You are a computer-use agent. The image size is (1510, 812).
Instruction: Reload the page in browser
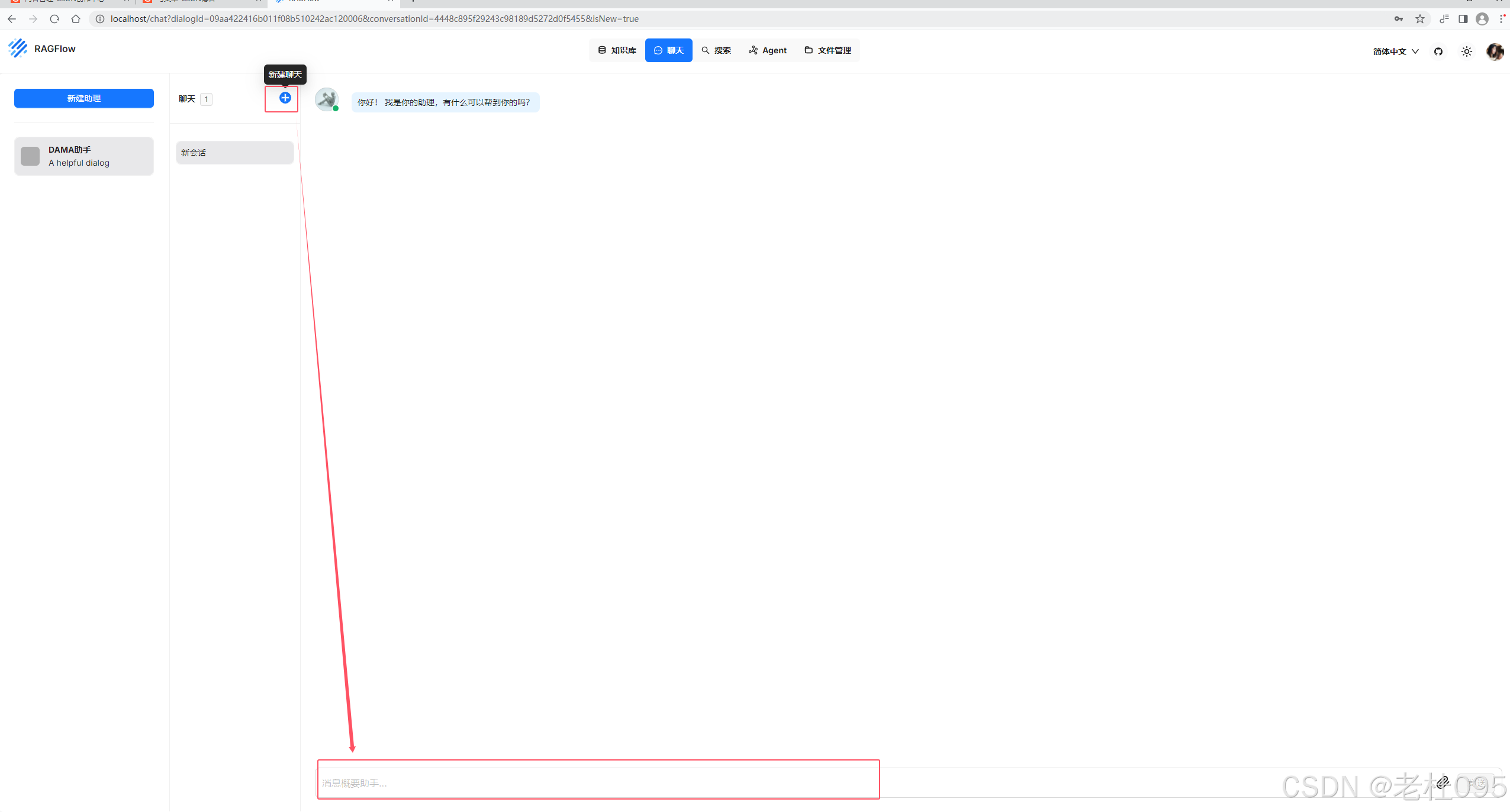[54, 19]
